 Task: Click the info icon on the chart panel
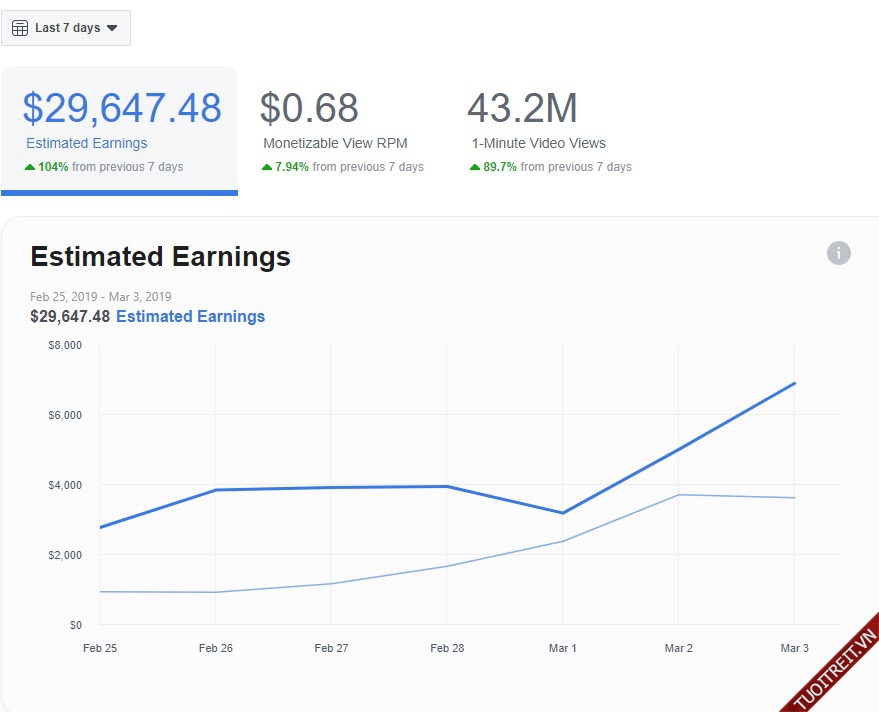pyautogui.click(x=838, y=253)
